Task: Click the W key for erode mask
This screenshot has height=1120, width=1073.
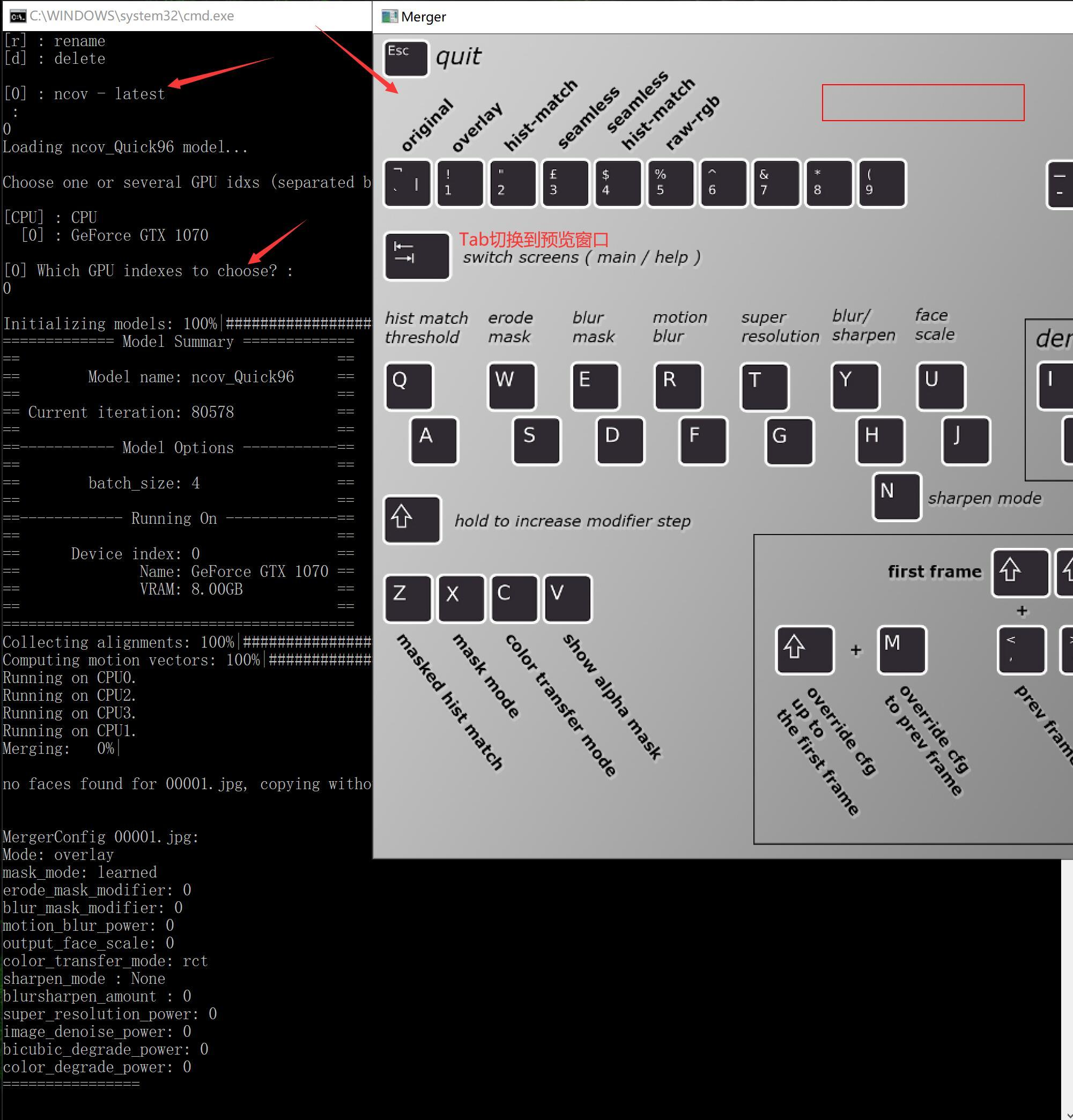Action: click(512, 386)
